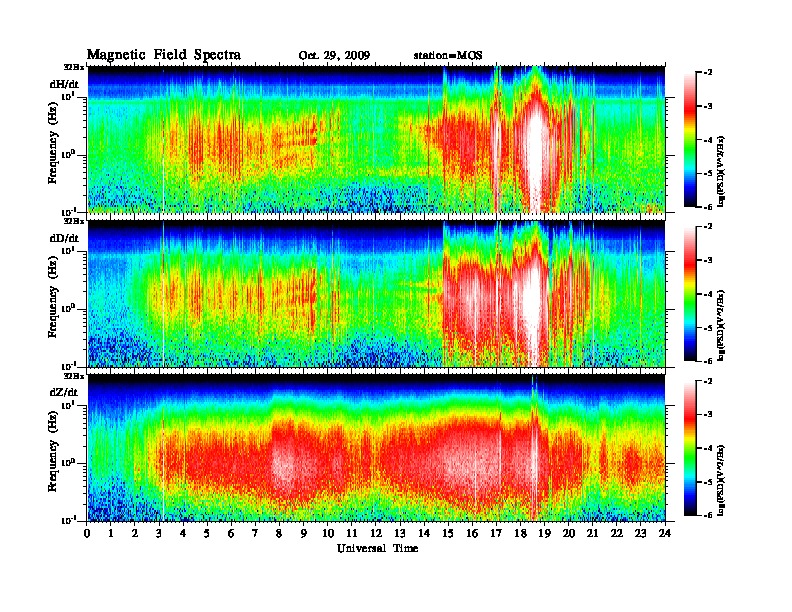This screenshot has height=612, width=792.
Task: Click the "dZ/dt" panel label
Action: pos(64,392)
